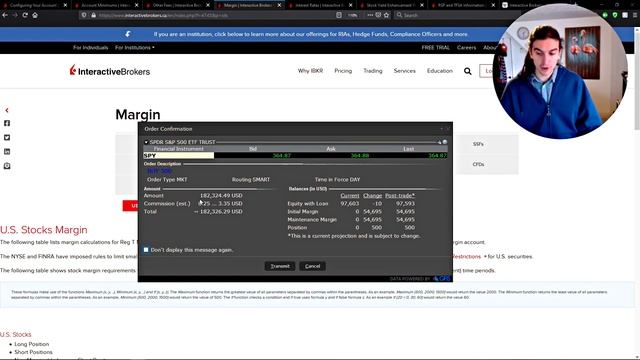
Task: Go to the browser home page icon
Action: [35, 15]
